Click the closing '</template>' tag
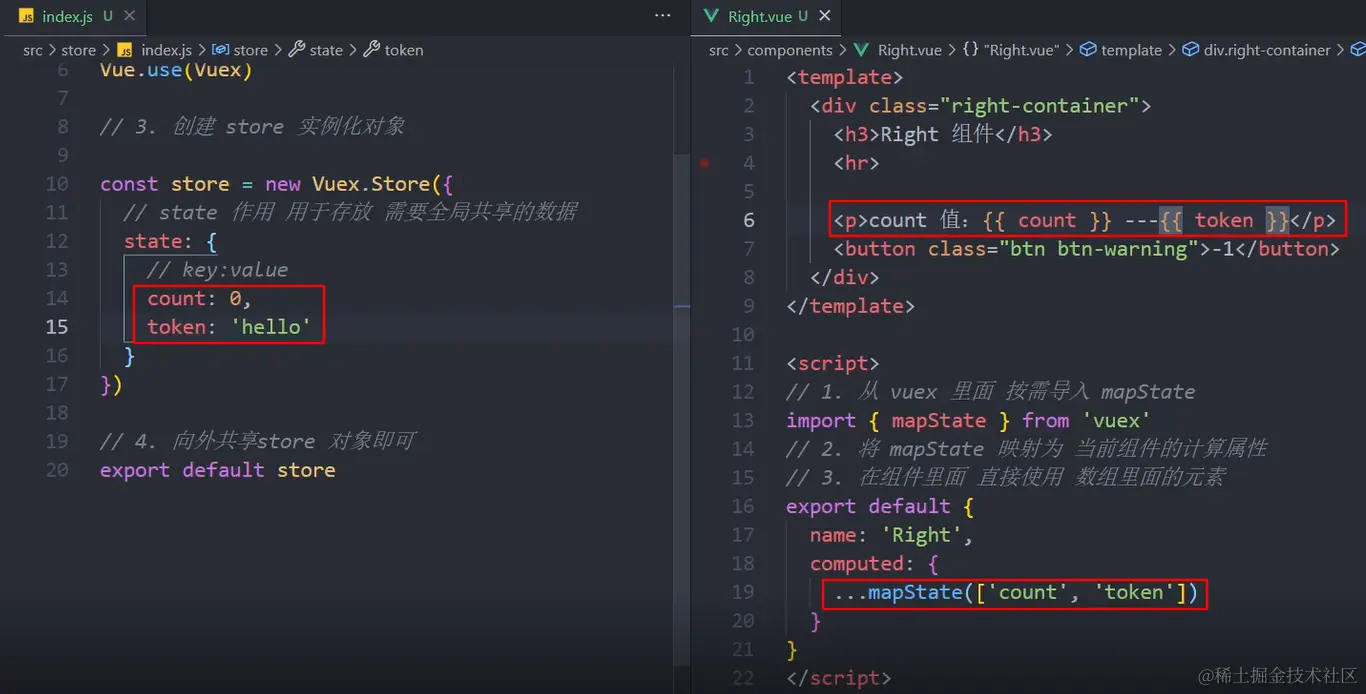Image resolution: width=1366 pixels, height=694 pixels. 851,306
